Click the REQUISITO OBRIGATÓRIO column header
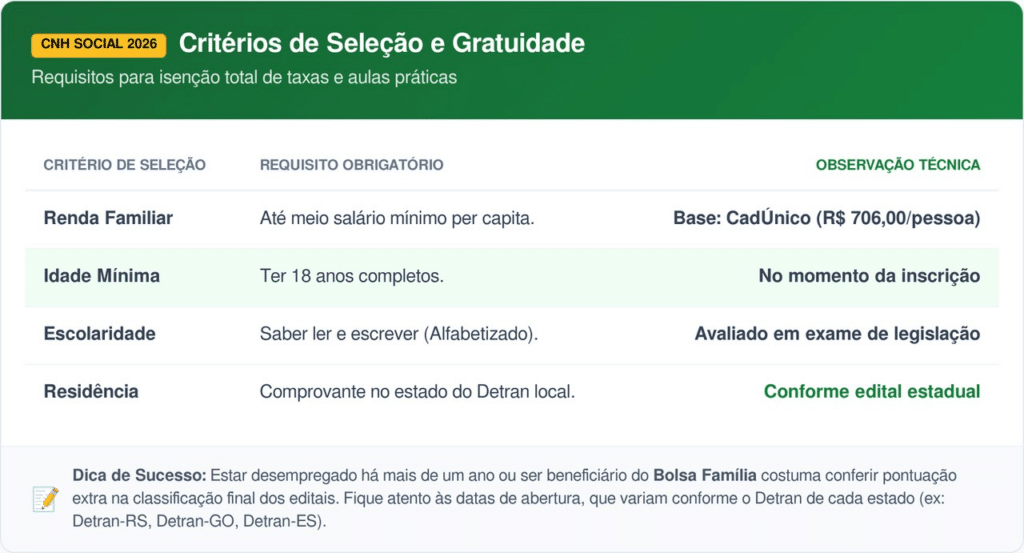The height and width of the screenshot is (553, 1024). [x=351, y=165]
